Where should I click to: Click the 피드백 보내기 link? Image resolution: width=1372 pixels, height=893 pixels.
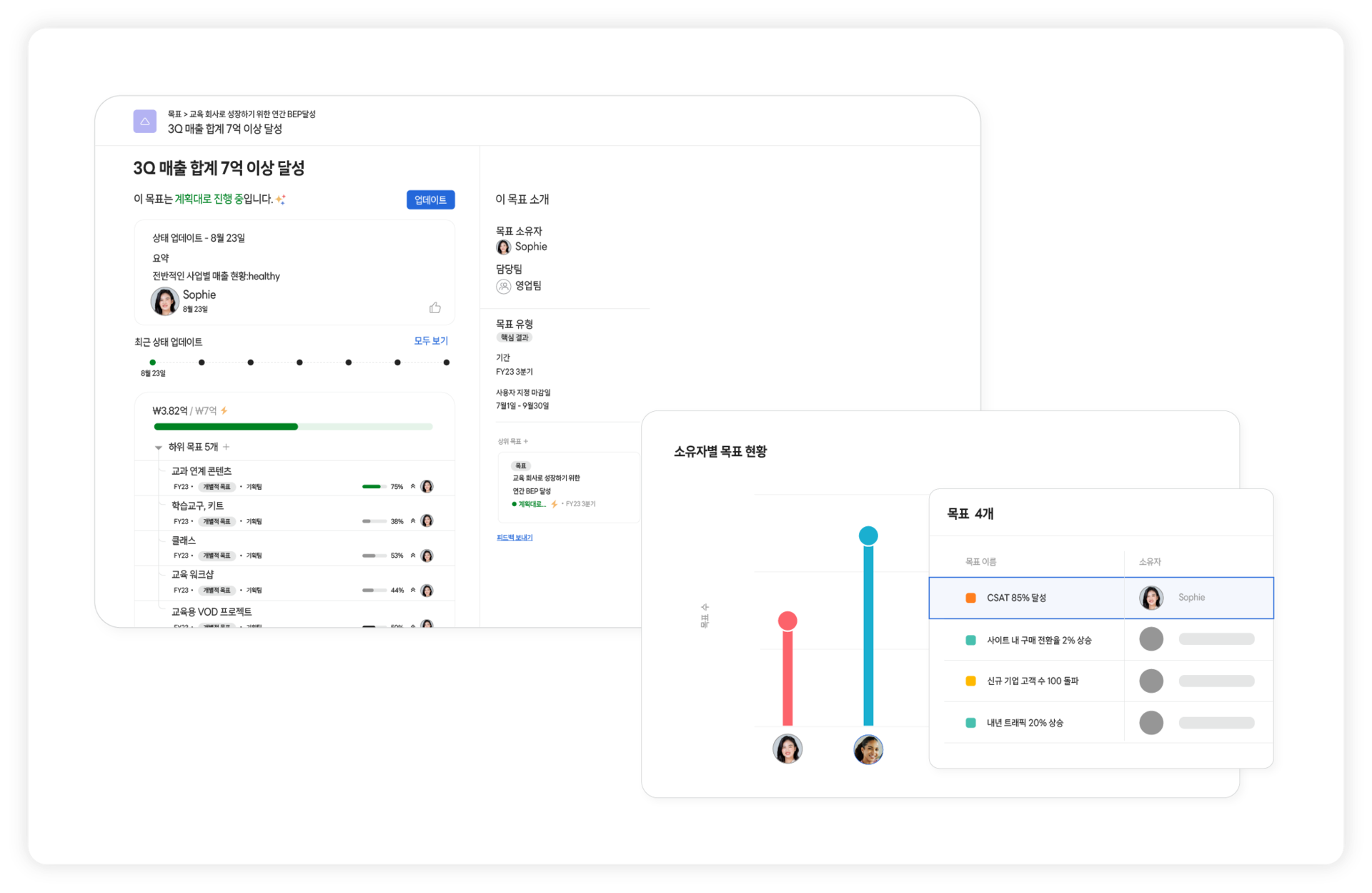[x=514, y=538]
